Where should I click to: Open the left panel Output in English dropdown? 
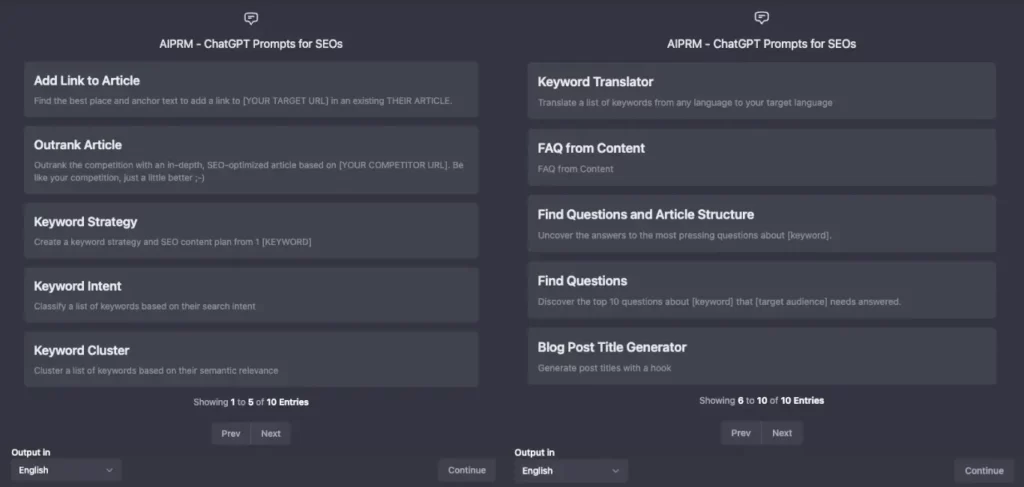click(x=66, y=470)
